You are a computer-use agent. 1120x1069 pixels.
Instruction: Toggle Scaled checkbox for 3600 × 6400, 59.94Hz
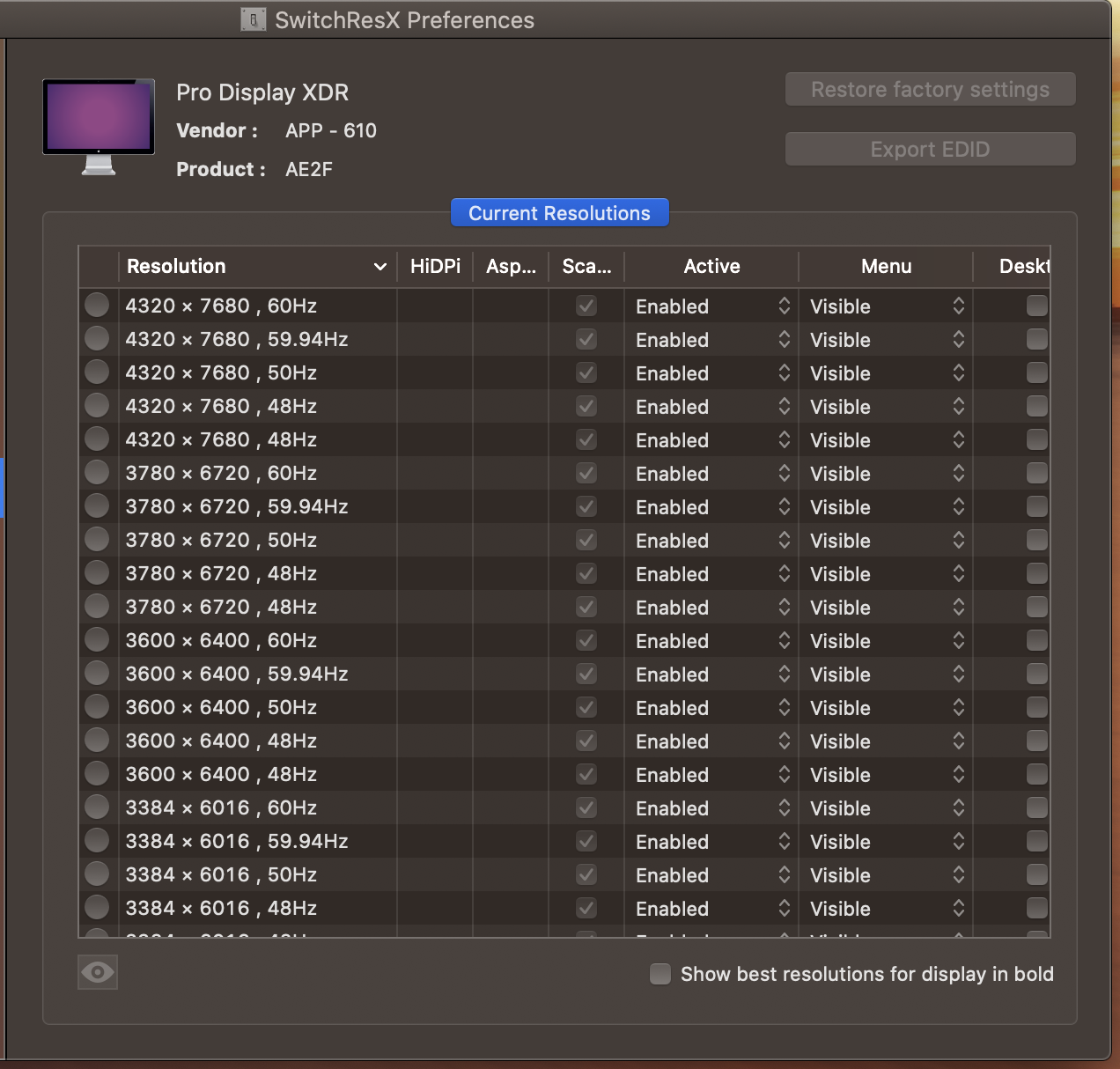coord(586,674)
